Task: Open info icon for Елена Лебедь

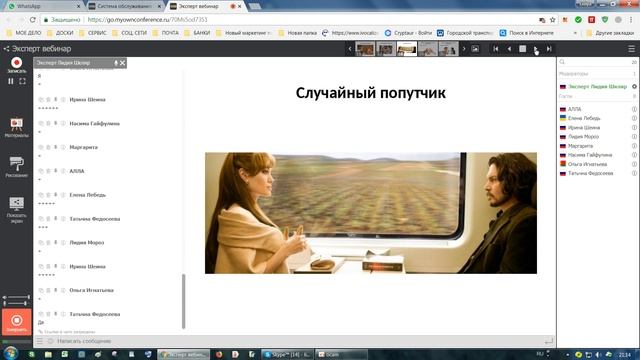Action: coord(634,118)
